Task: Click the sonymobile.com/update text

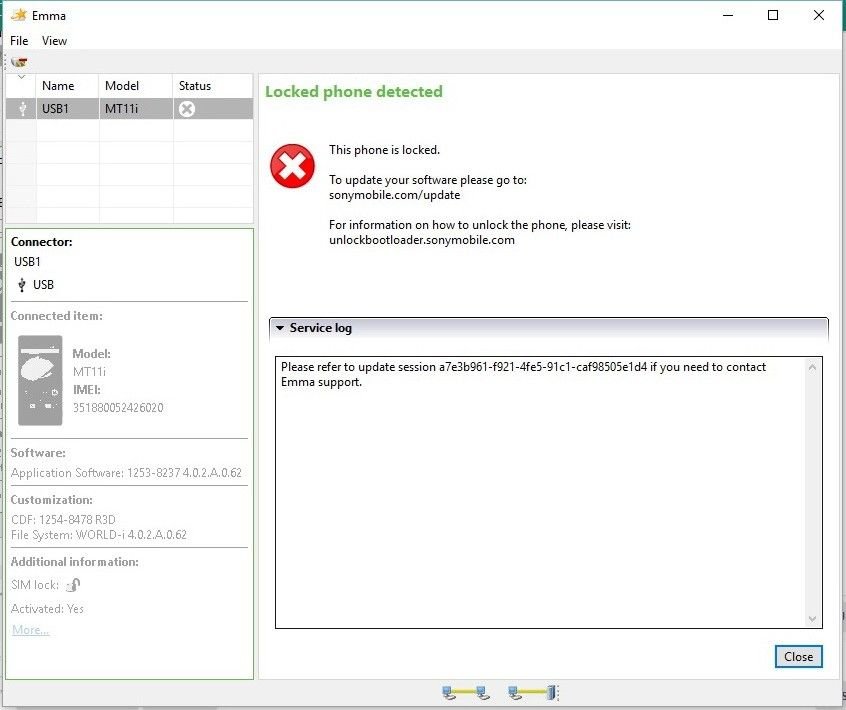Action: (394, 195)
